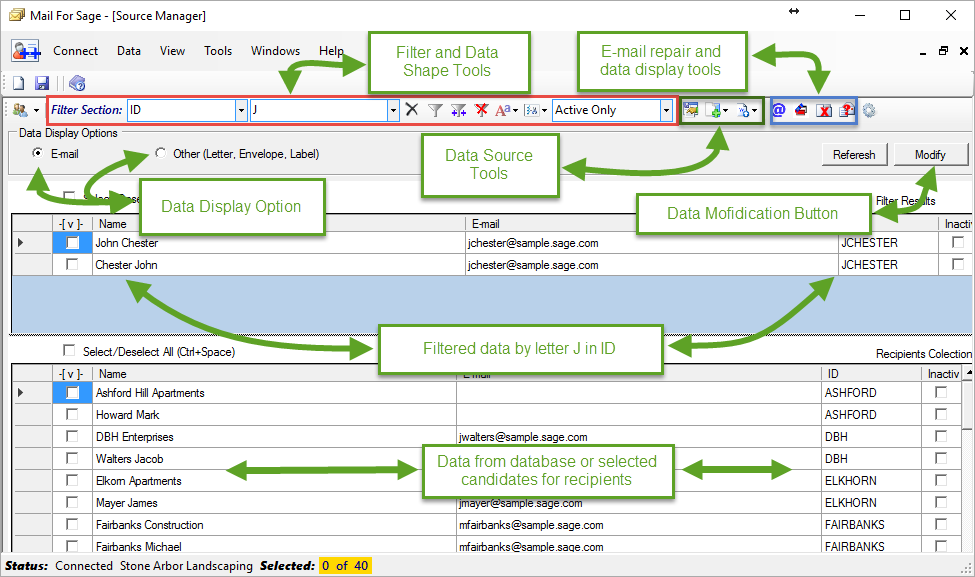Open the arrow beside the add-document icon
This screenshot has height=577, width=975.
[x=725, y=111]
